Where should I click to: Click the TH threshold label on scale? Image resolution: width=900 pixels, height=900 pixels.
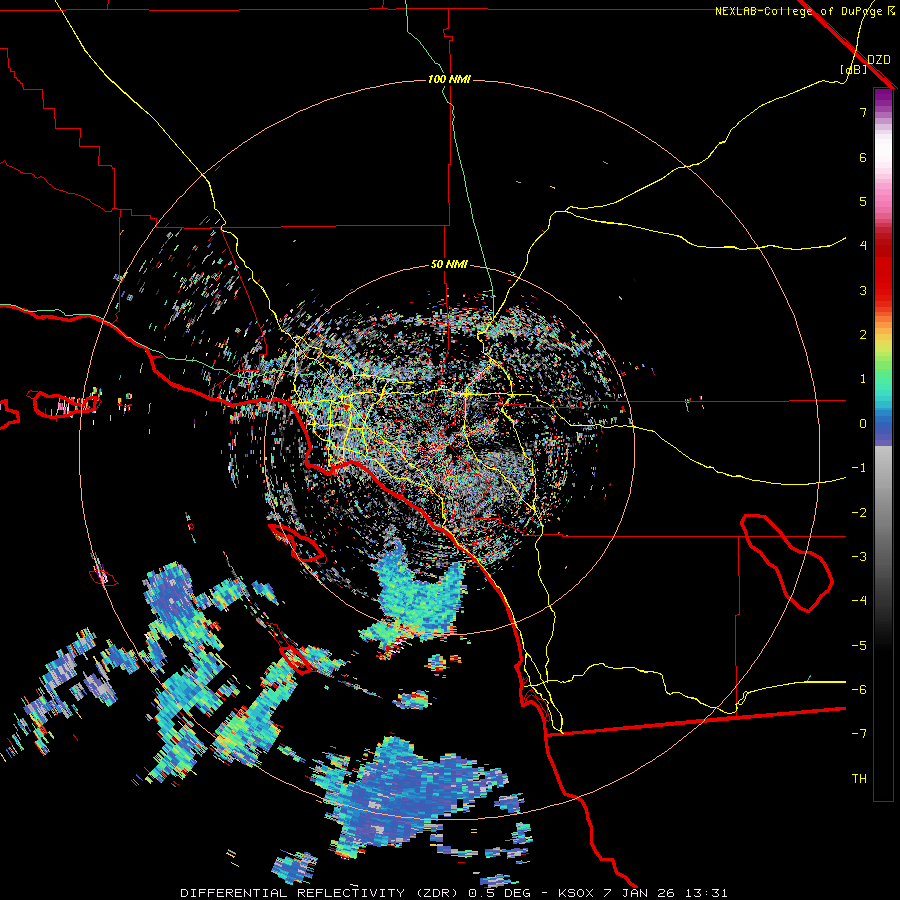pos(859,779)
